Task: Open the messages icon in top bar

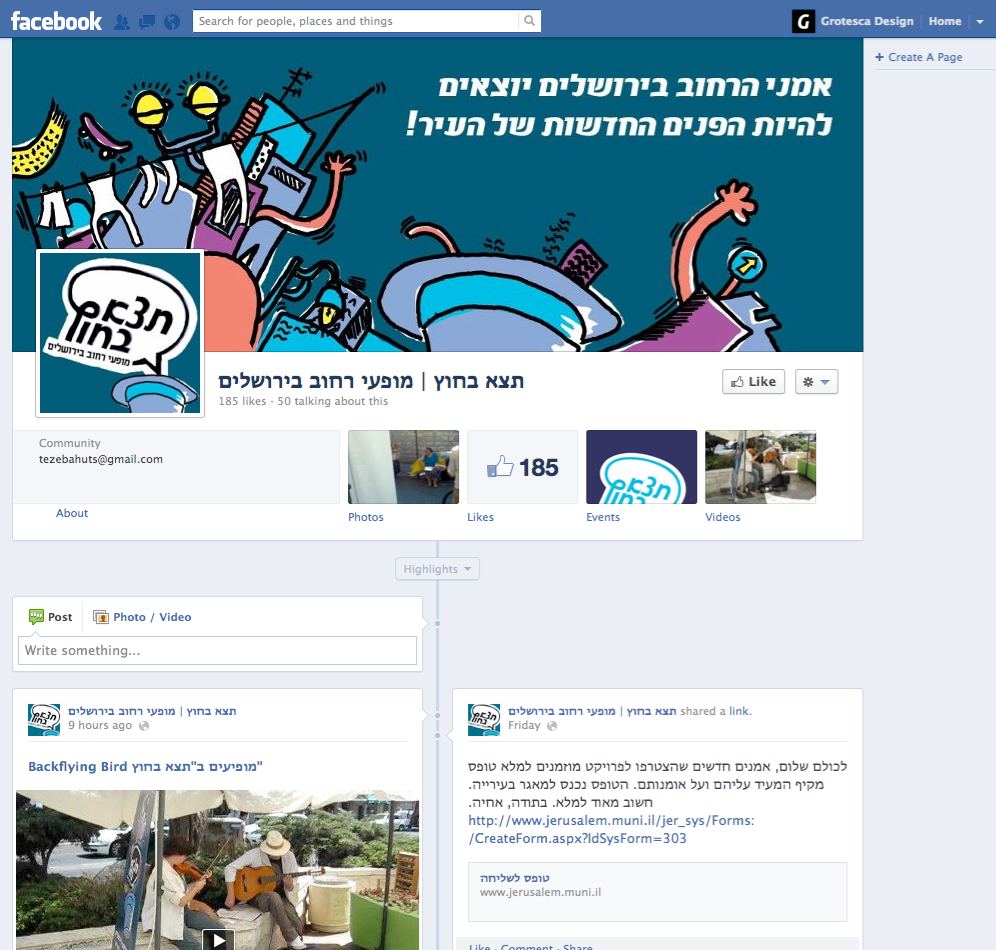Action: pos(147,22)
